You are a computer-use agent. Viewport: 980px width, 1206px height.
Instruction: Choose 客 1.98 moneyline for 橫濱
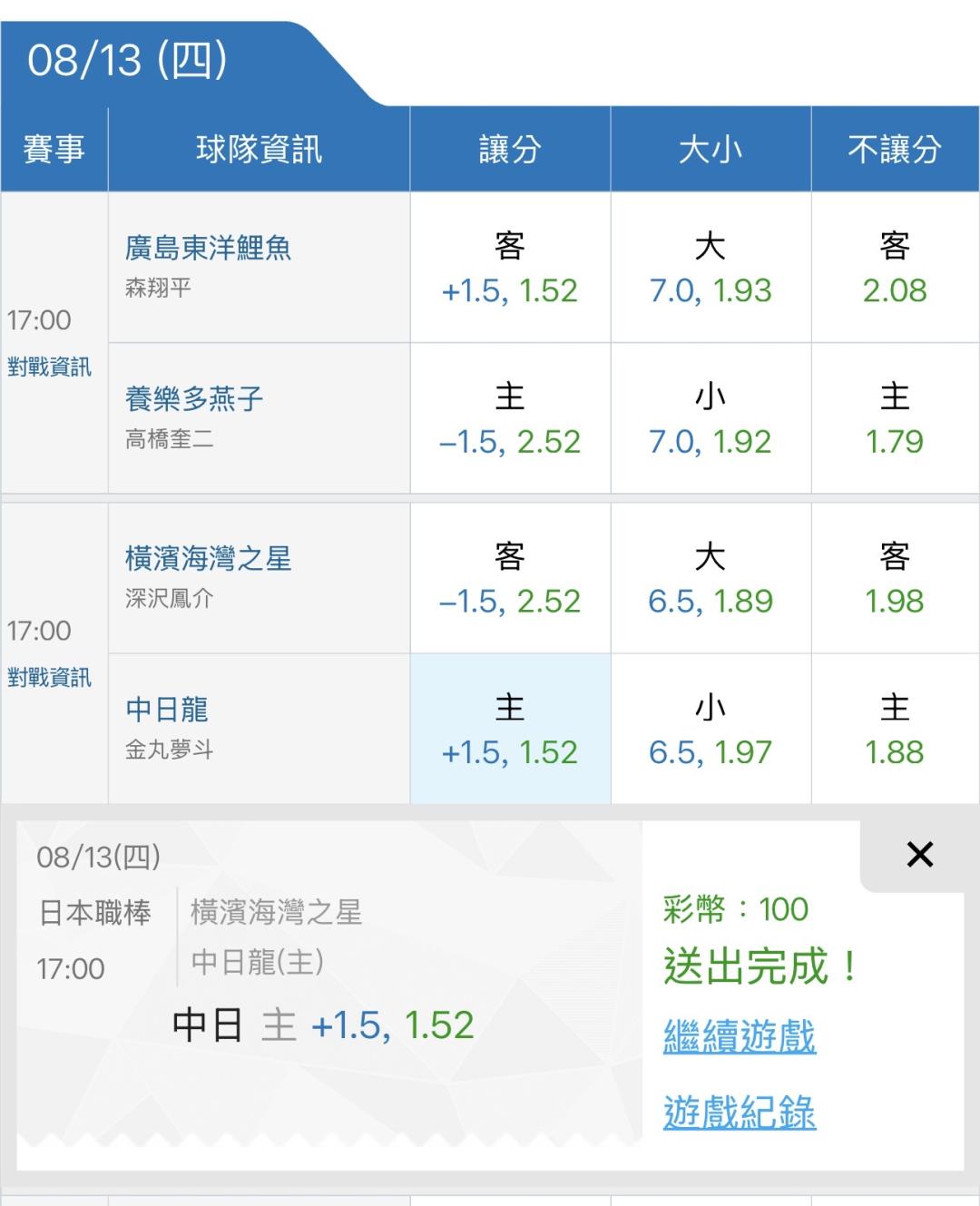(895, 578)
